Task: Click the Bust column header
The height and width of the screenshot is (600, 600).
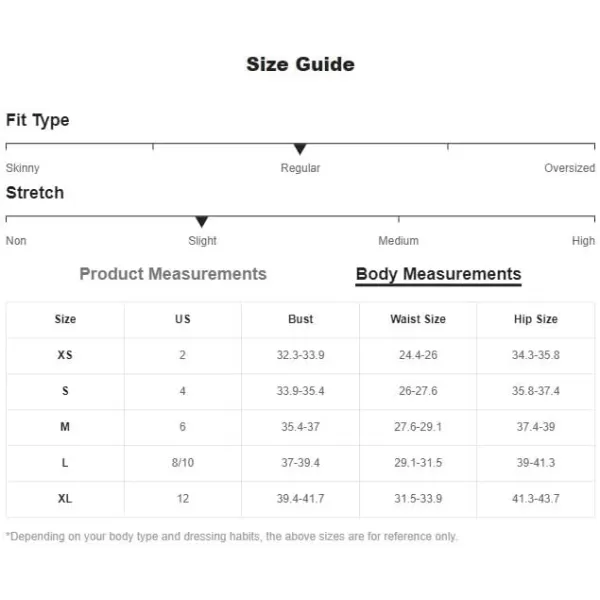Action: click(300, 319)
